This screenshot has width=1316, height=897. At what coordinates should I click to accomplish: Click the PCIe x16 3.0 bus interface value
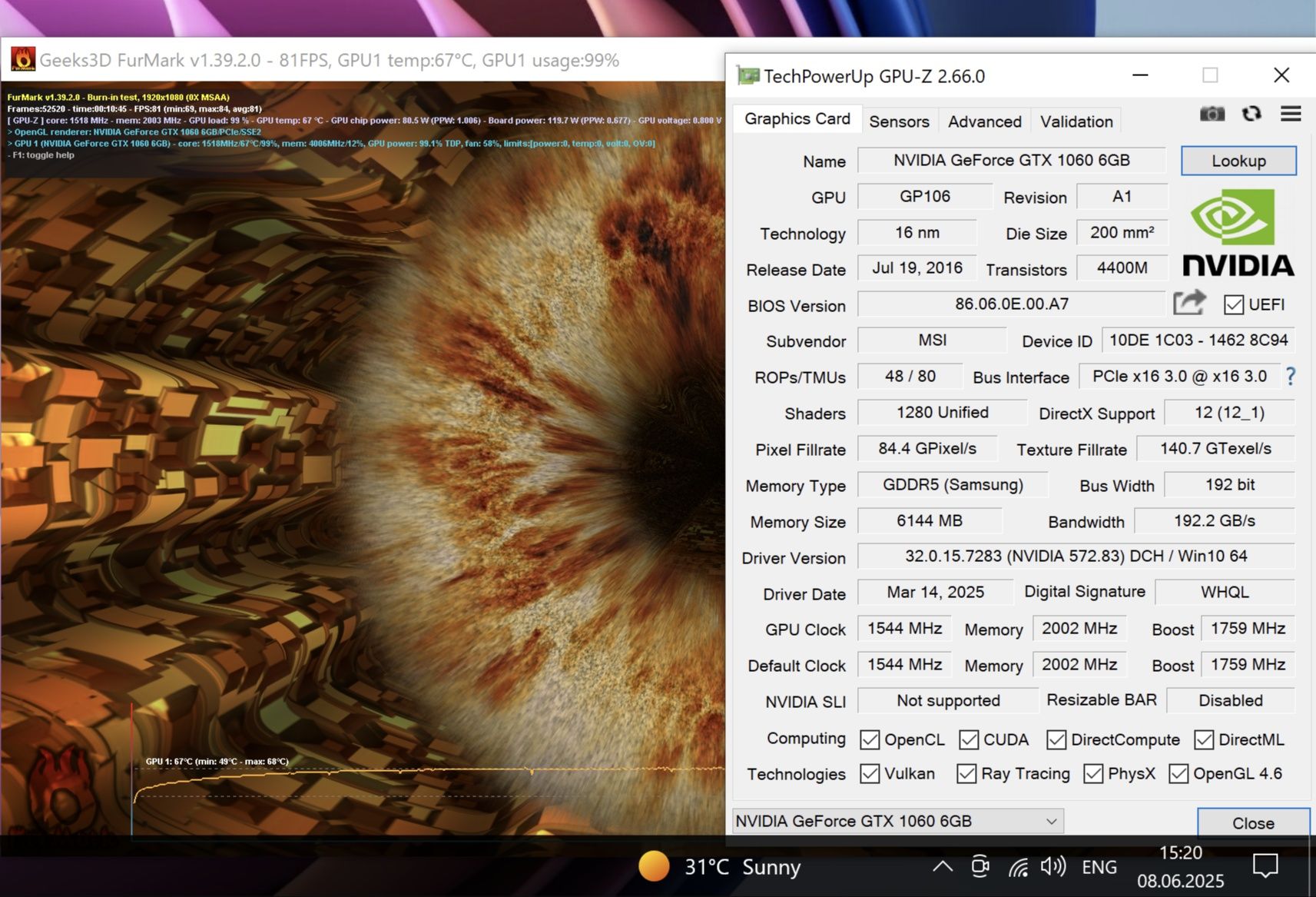pyautogui.click(x=1179, y=376)
